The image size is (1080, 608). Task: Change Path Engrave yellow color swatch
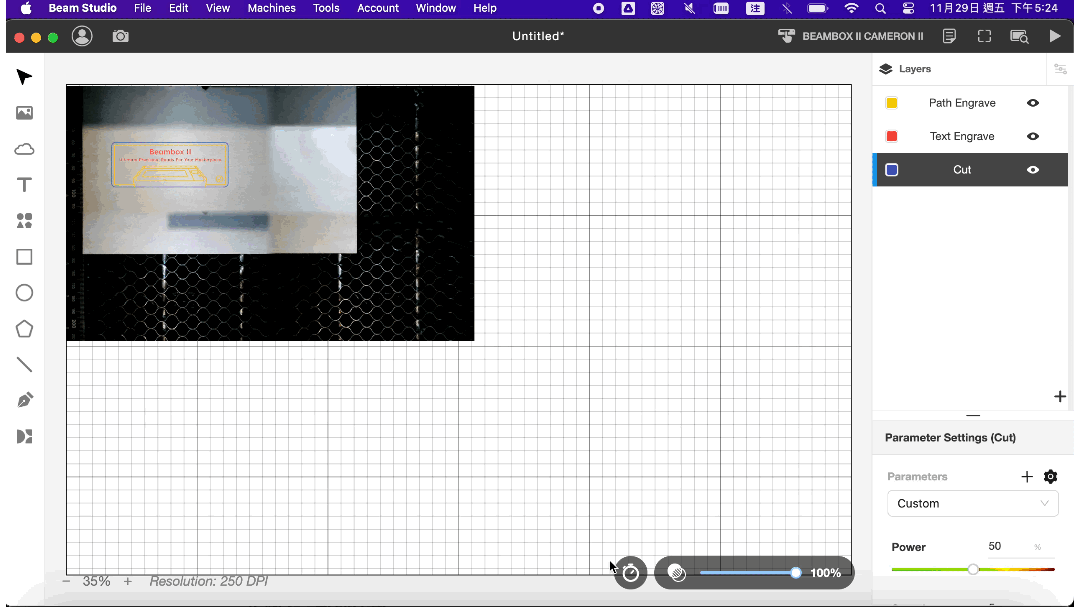tap(891, 103)
